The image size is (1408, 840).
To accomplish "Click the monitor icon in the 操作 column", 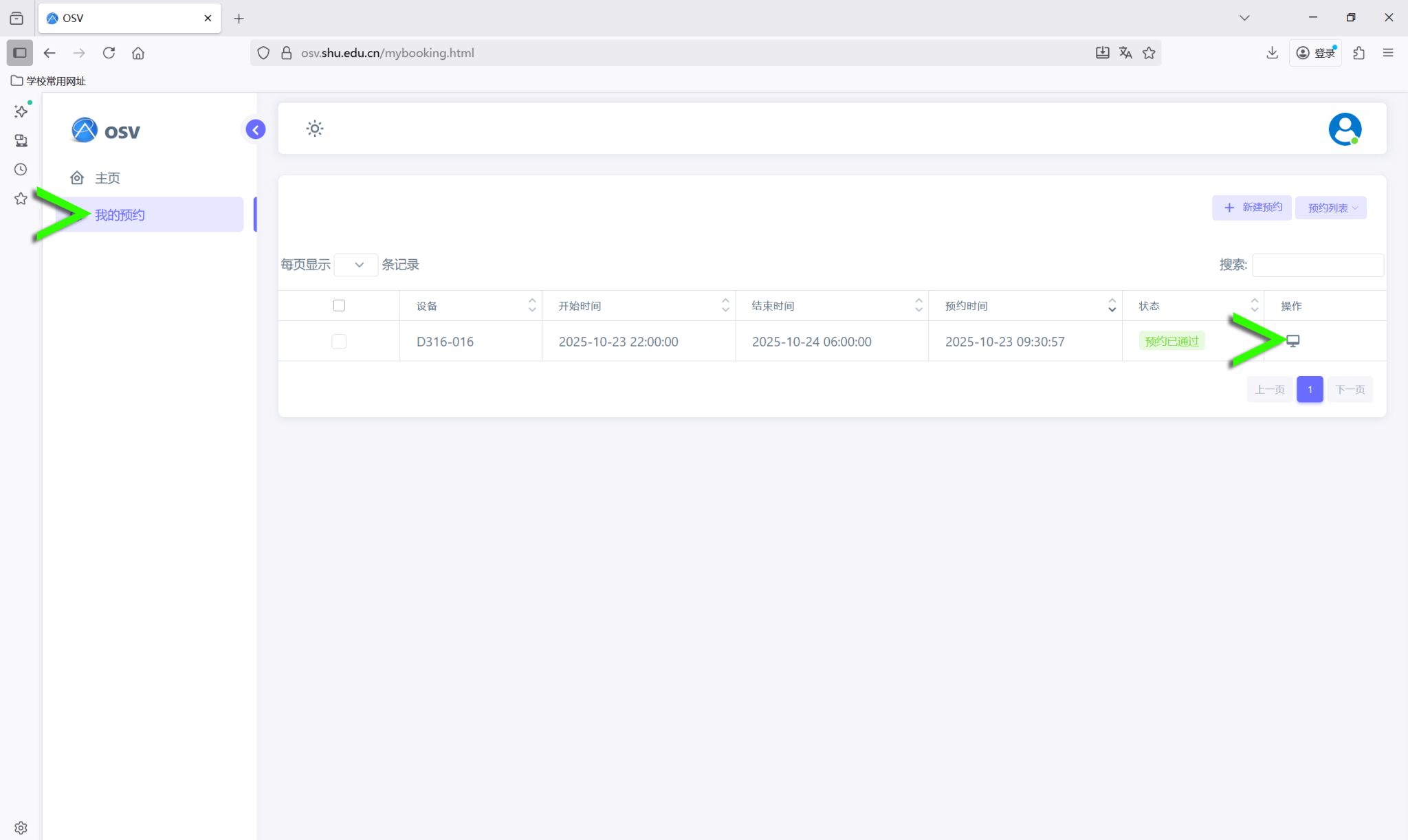I will 1292,341.
